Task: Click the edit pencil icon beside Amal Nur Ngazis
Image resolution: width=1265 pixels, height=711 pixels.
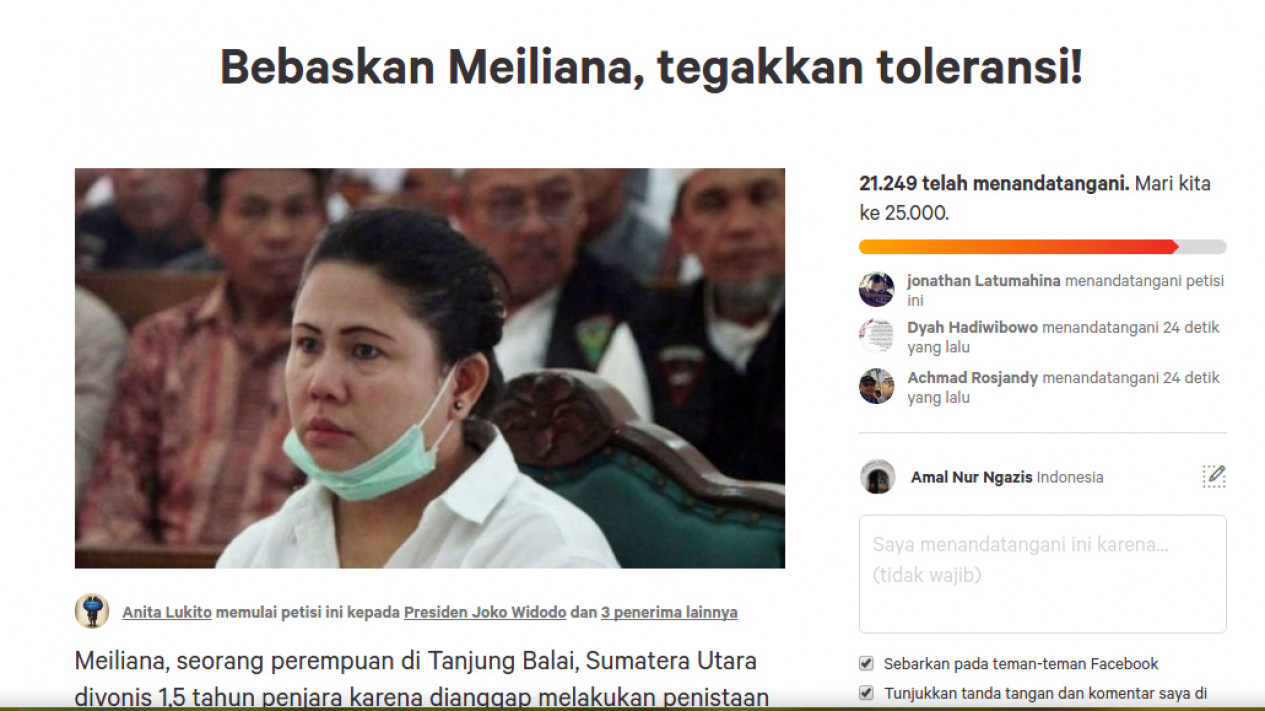Action: pyautogui.click(x=1214, y=476)
